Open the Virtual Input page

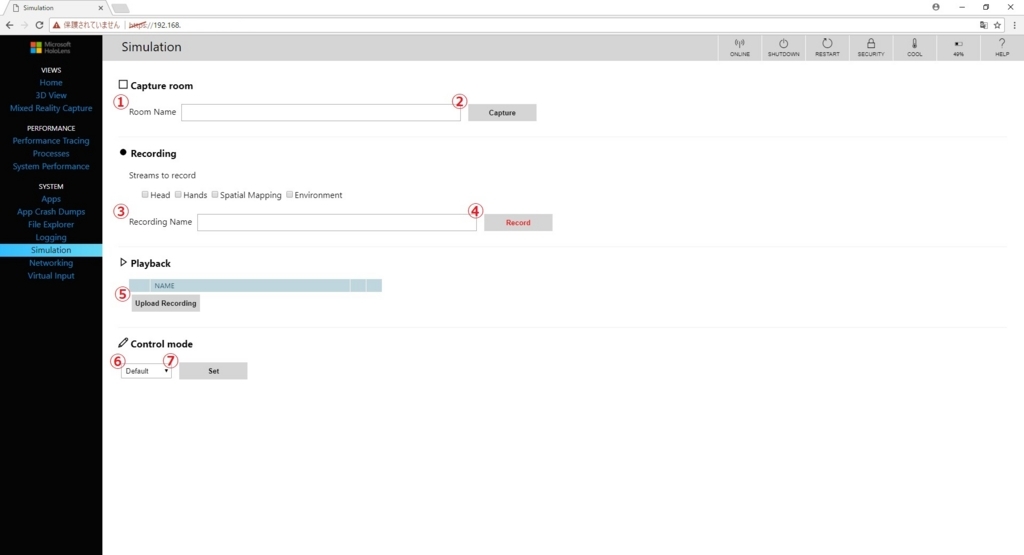51,276
